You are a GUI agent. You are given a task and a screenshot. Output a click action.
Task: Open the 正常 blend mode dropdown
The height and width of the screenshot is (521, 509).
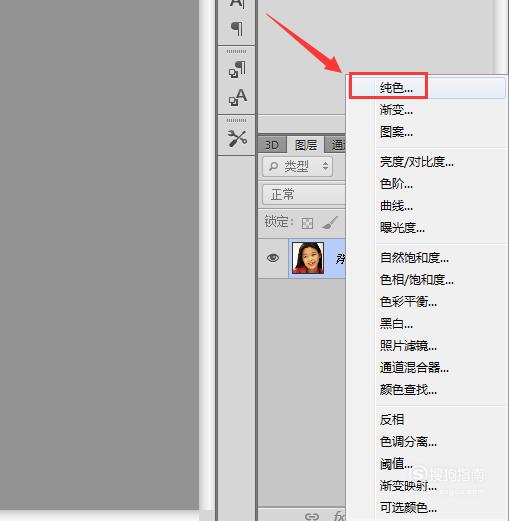click(303, 194)
